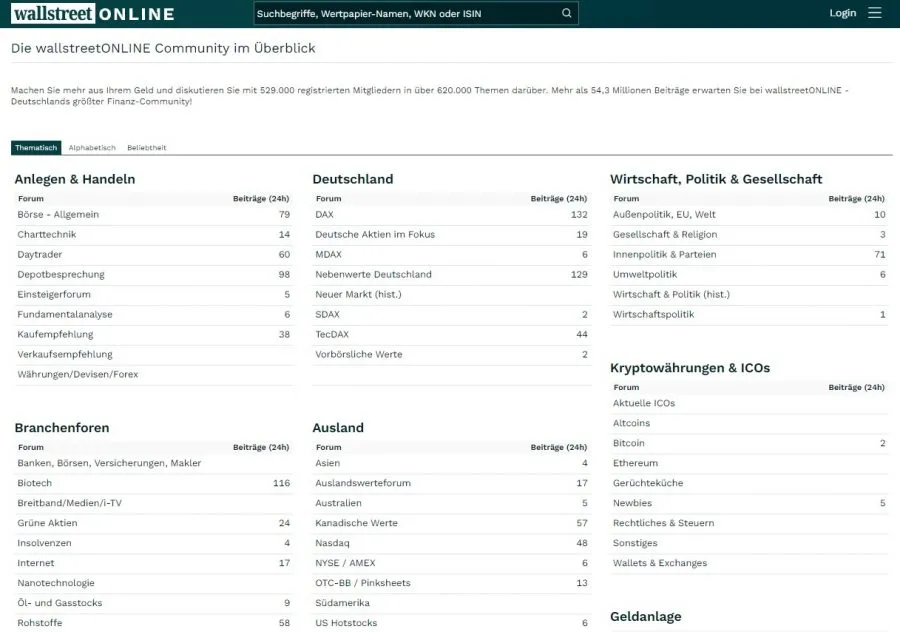Open the Nasdaq forum
The image size is (900, 632).
[x=332, y=543]
